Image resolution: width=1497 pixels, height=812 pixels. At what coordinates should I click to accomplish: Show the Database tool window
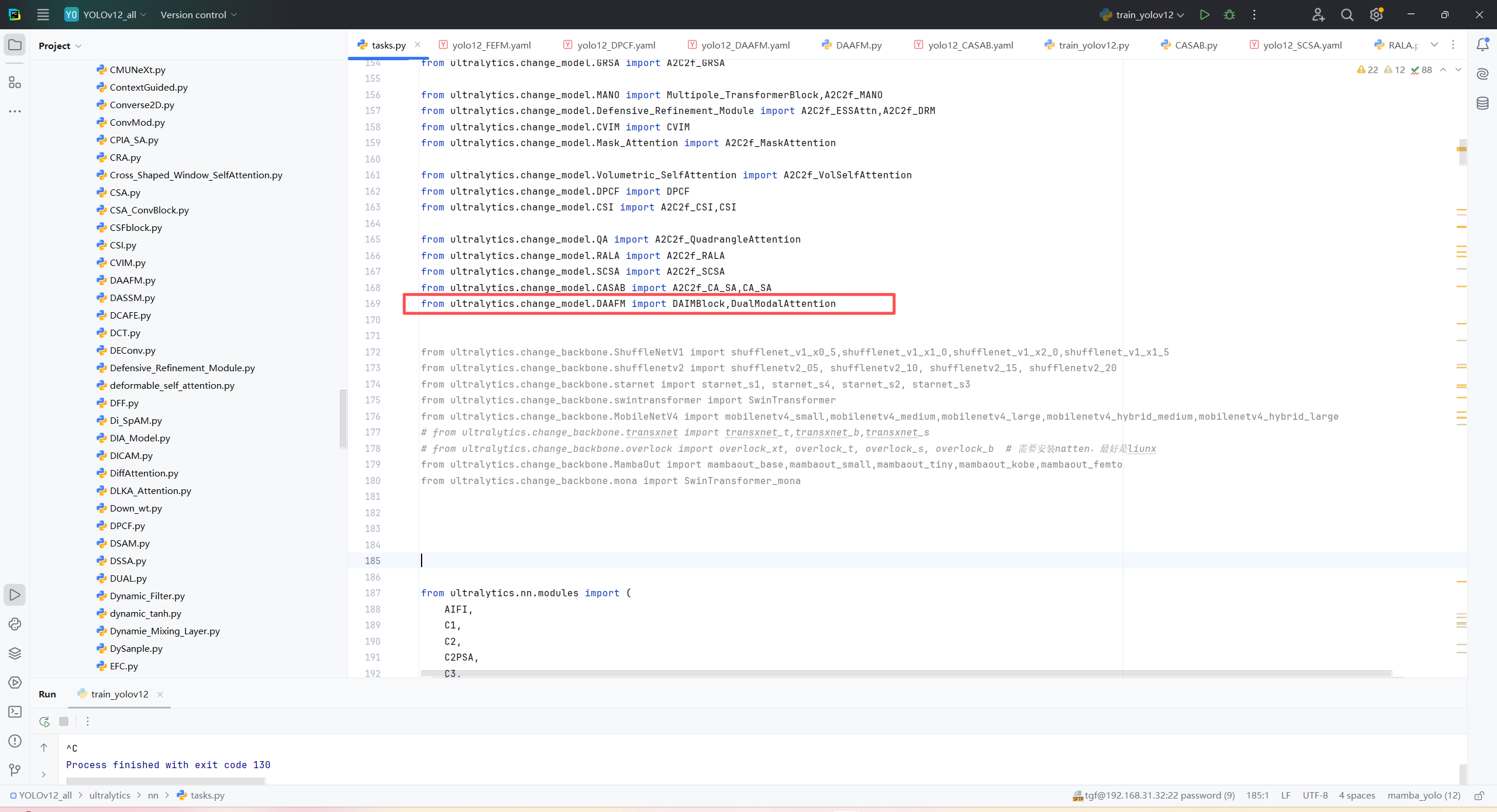[x=1482, y=103]
